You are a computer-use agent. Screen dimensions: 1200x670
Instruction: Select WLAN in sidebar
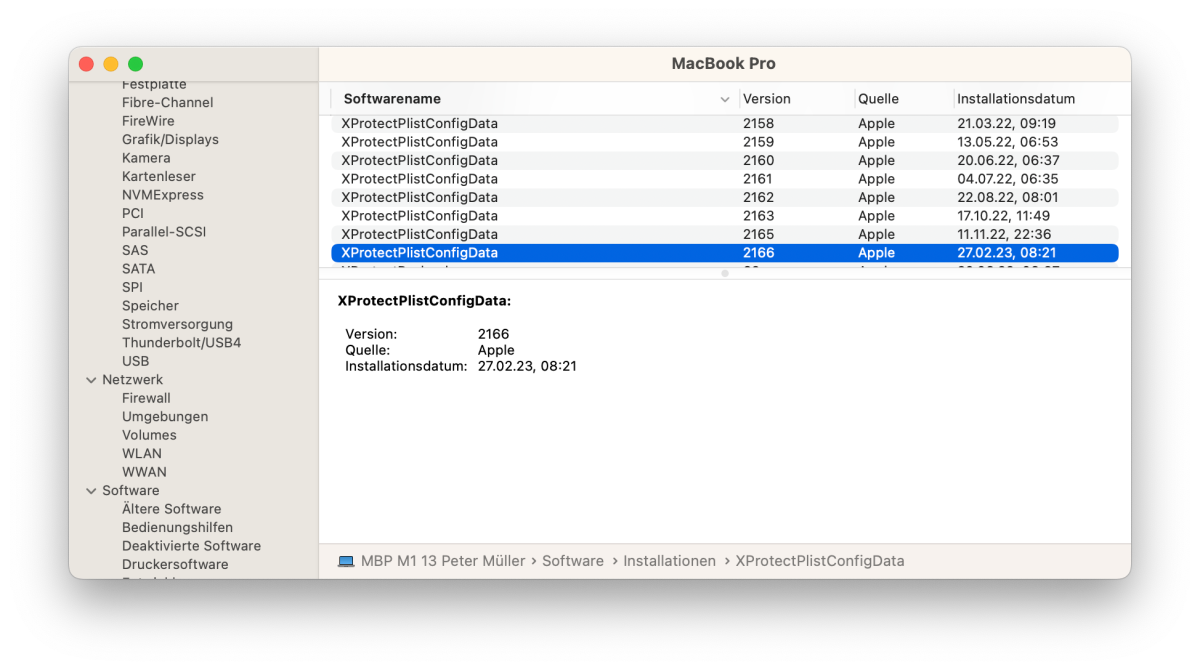tap(142, 454)
